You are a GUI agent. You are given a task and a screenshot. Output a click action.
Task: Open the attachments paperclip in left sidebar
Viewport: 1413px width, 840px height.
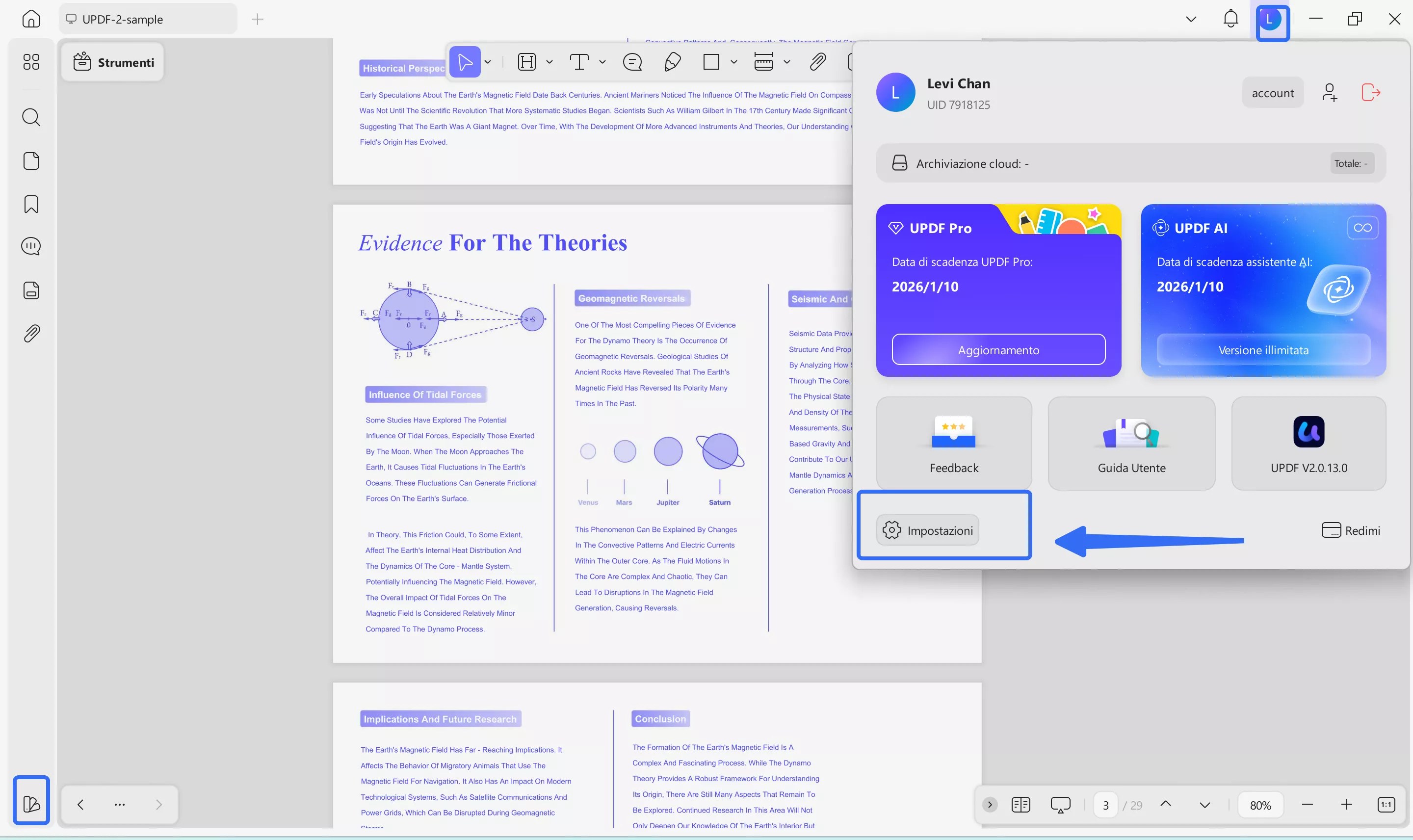point(31,333)
